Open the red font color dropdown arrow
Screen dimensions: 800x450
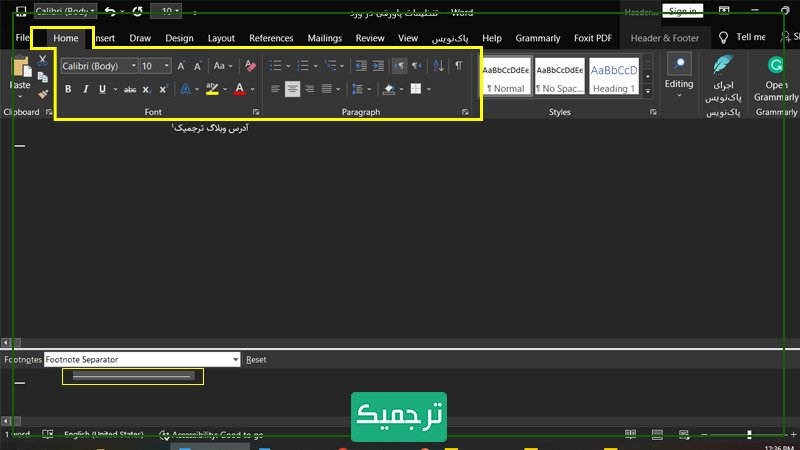point(254,89)
